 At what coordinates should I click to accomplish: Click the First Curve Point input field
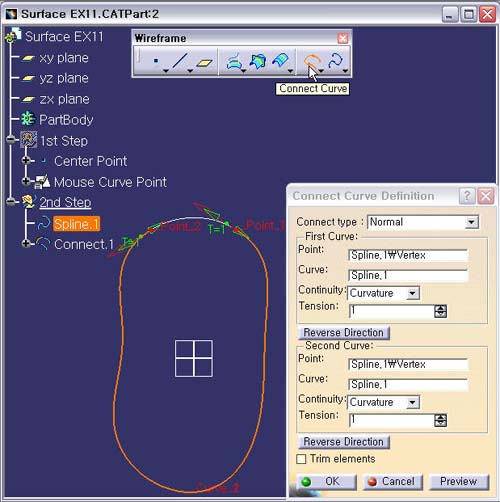click(x=408, y=255)
